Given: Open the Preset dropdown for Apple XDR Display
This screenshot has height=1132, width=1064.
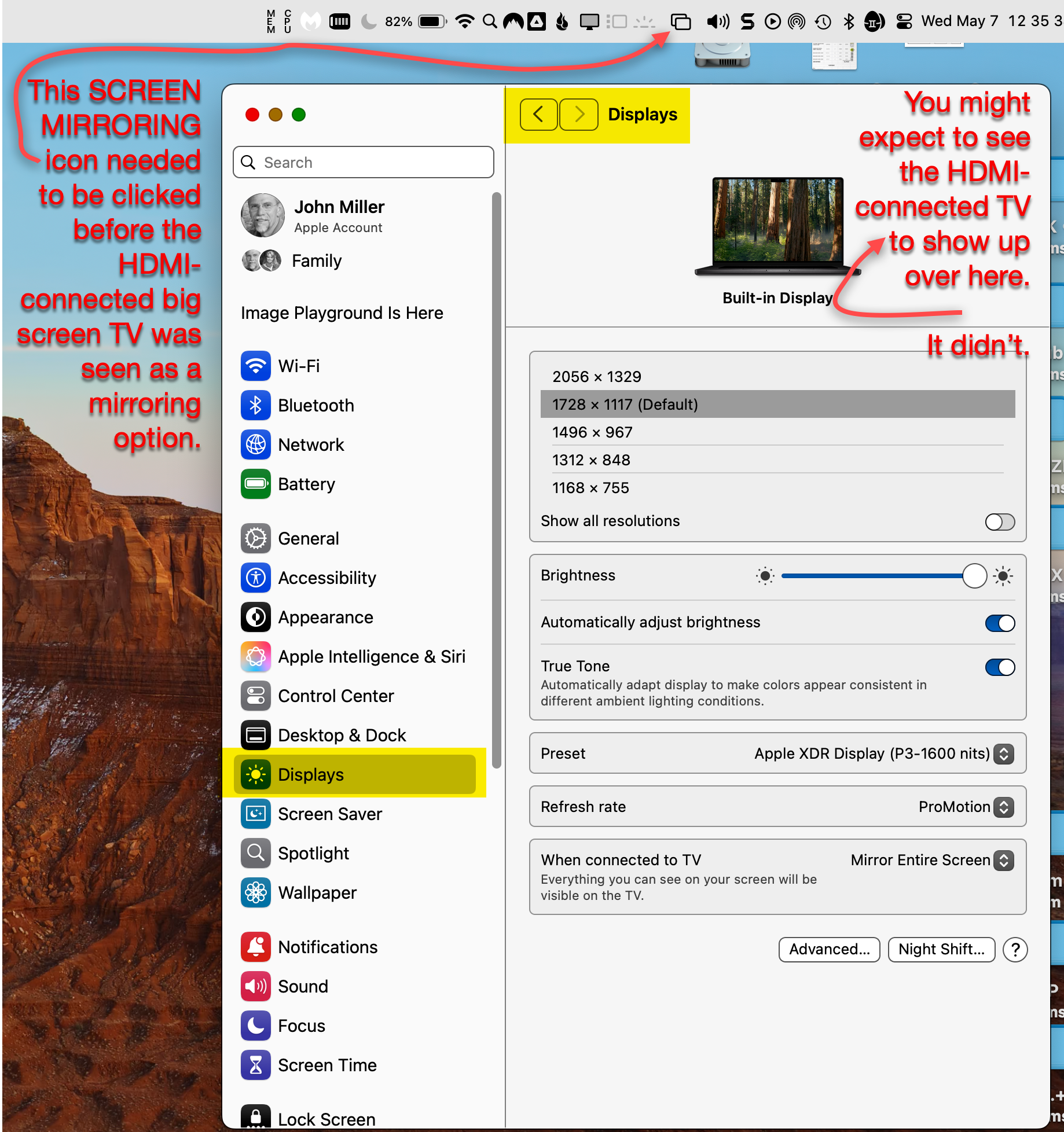Looking at the screenshot, I should click(1004, 754).
